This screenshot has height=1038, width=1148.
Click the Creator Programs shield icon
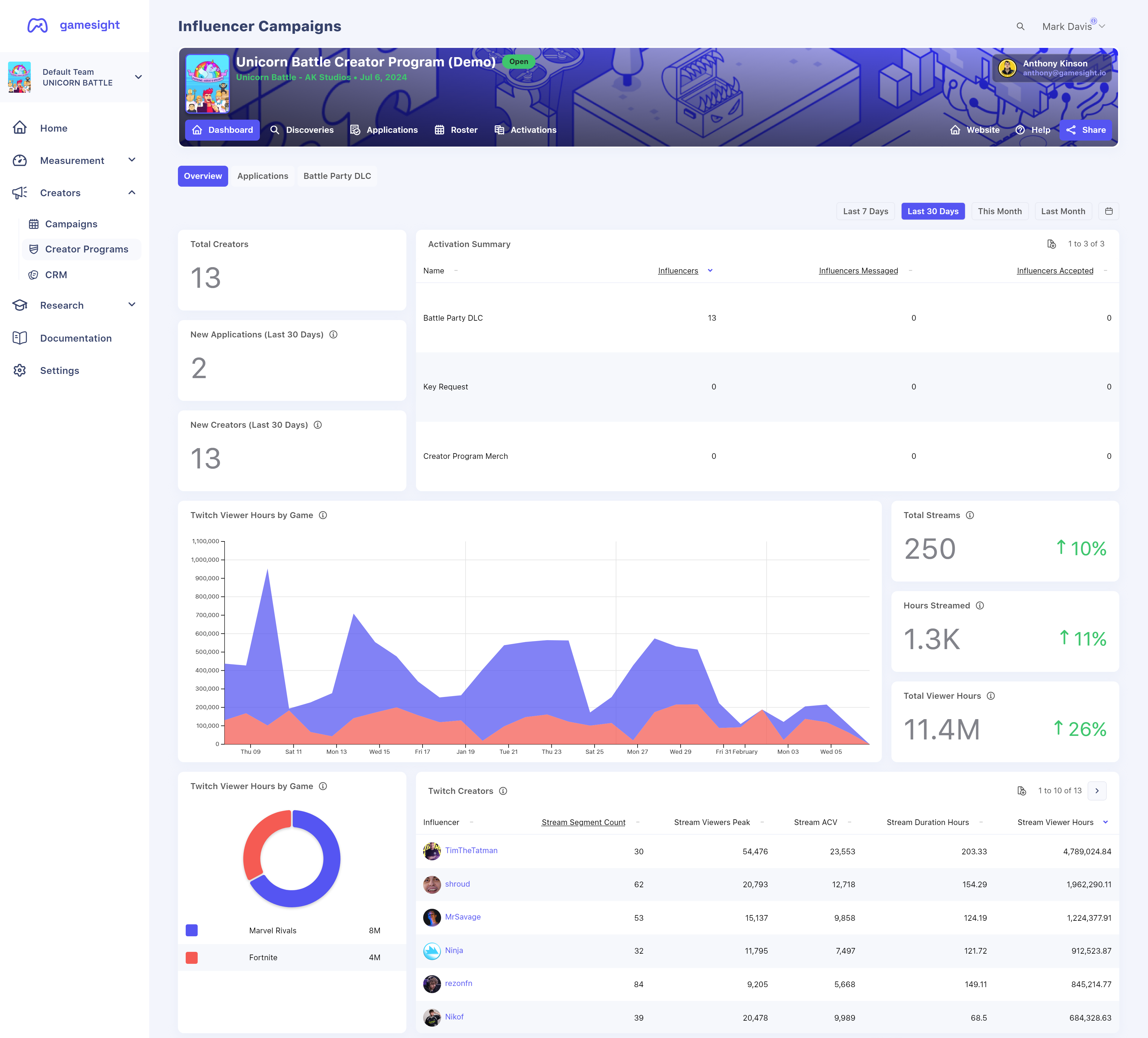pyautogui.click(x=33, y=249)
